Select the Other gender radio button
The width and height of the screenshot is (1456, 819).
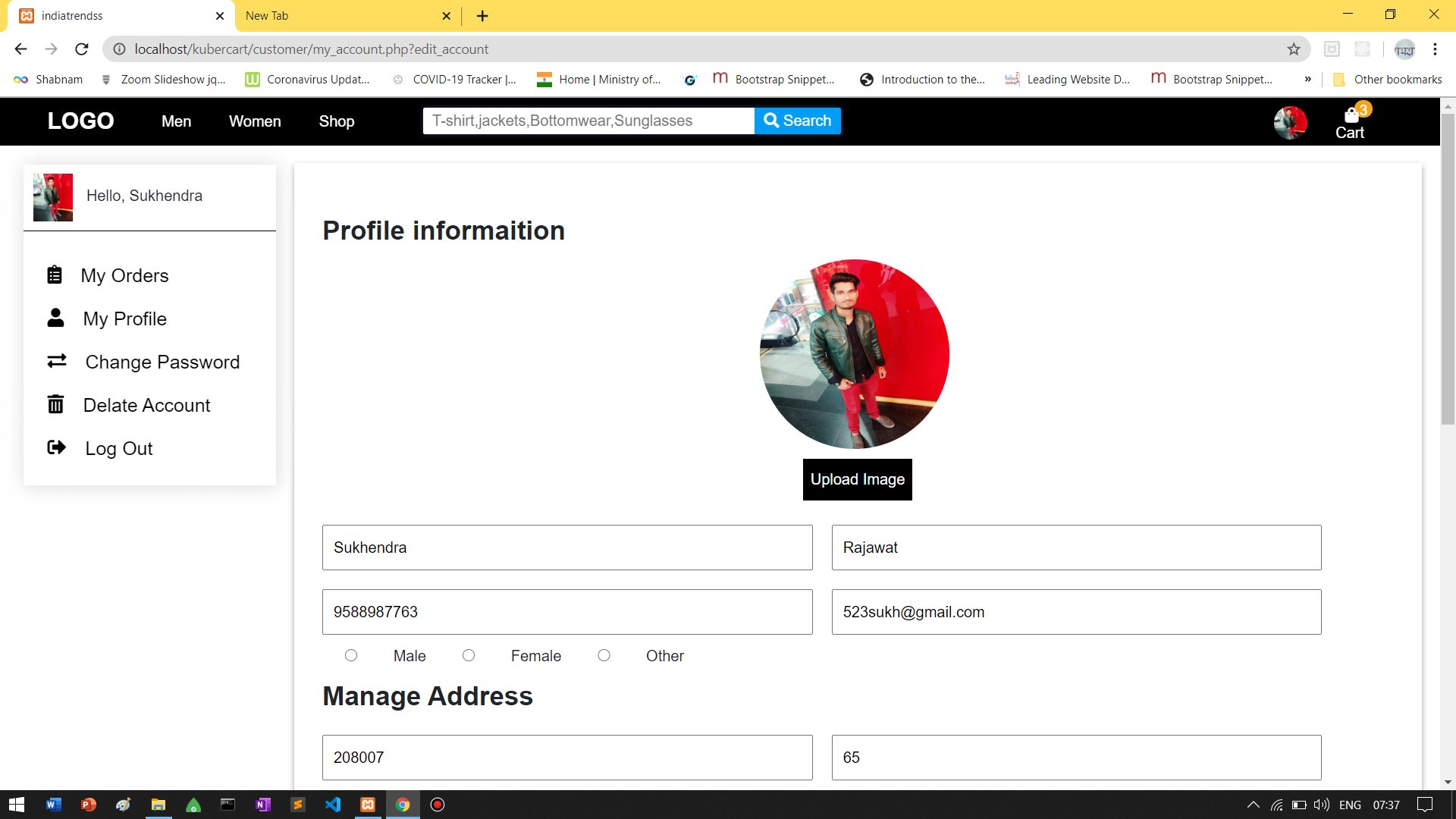[604, 655]
